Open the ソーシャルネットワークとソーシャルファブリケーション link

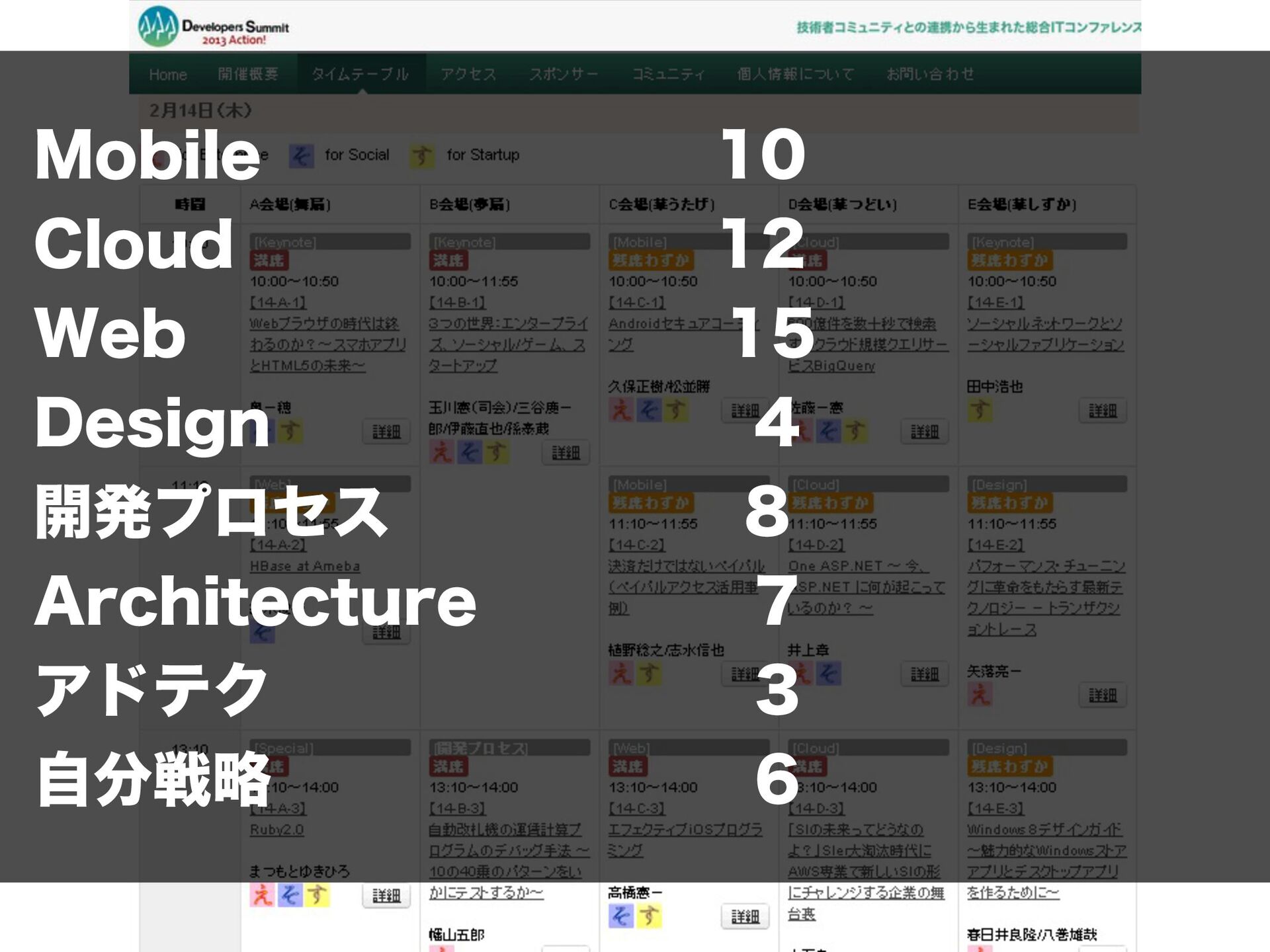click(x=1045, y=334)
